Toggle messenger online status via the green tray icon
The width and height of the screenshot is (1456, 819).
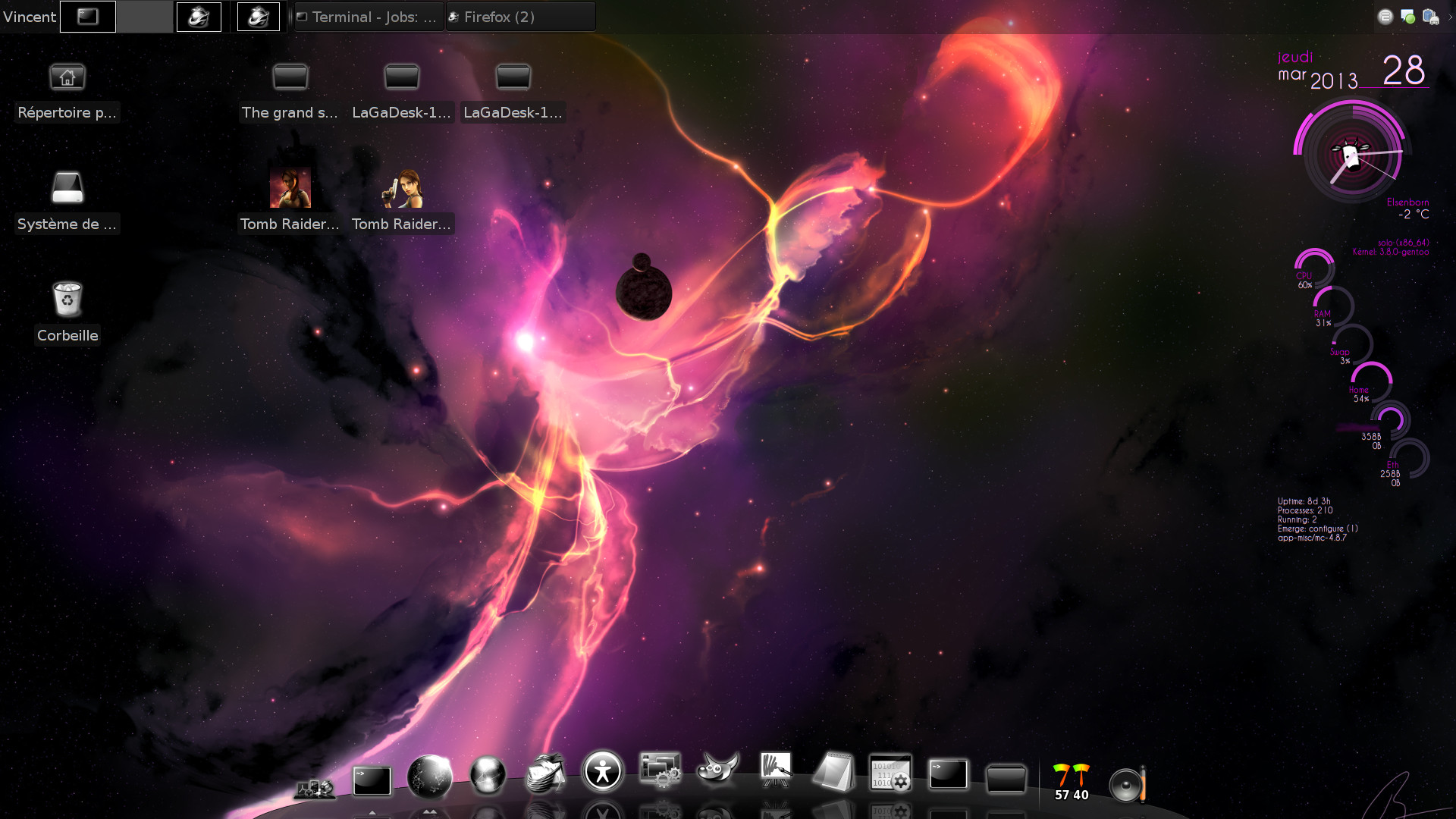point(1408,16)
